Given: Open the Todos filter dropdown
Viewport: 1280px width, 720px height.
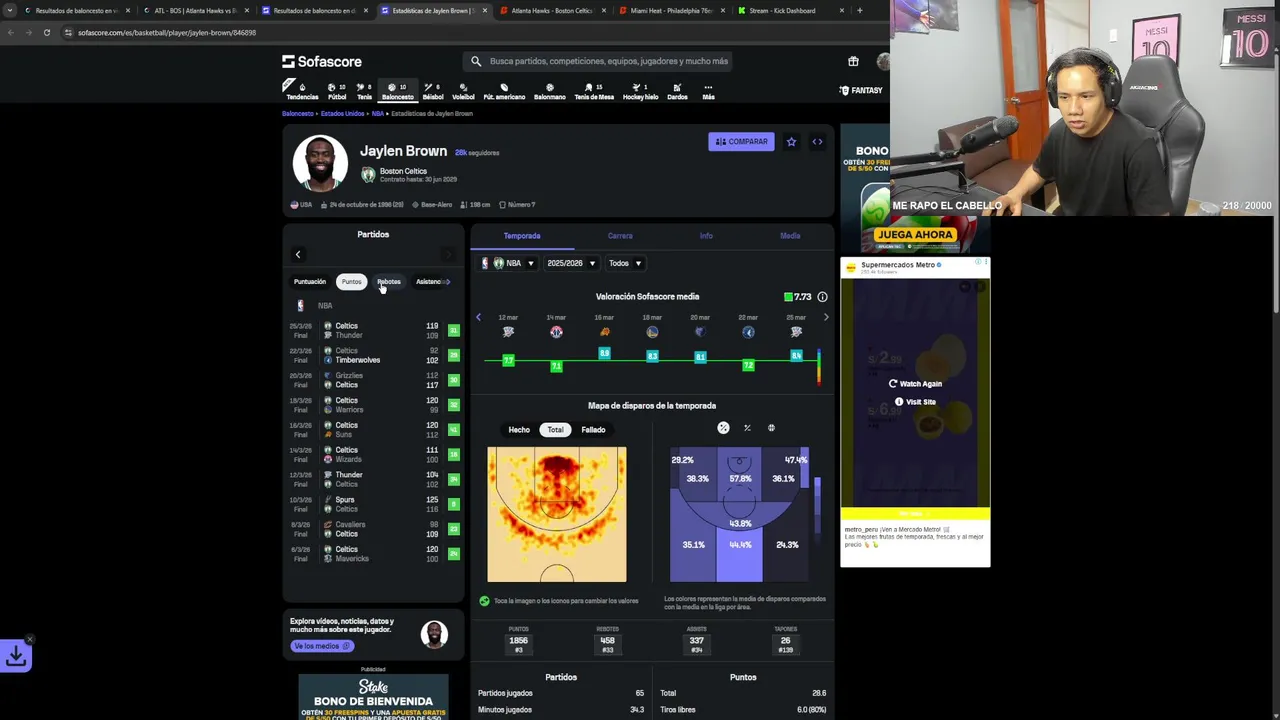Looking at the screenshot, I should click(625, 263).
